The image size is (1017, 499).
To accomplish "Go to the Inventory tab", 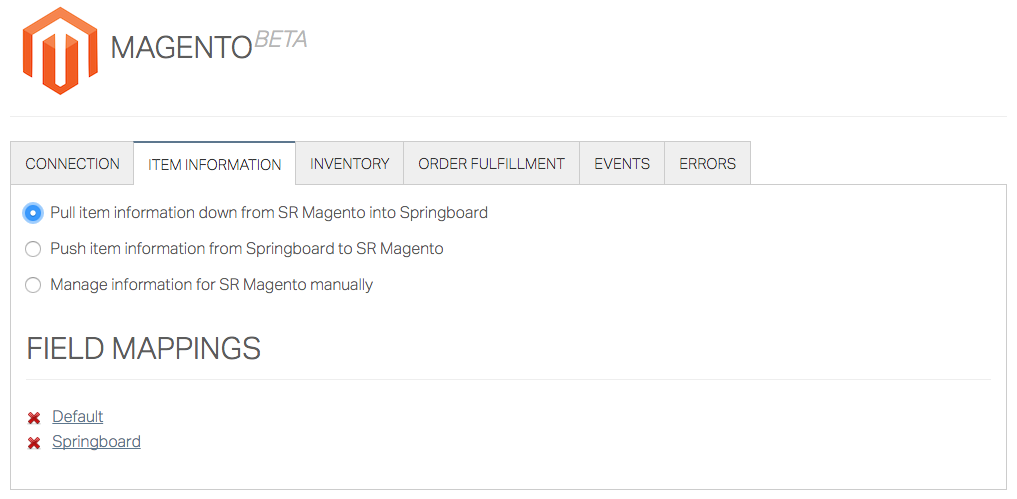I will pyautogui.click(x=350, y=164).
